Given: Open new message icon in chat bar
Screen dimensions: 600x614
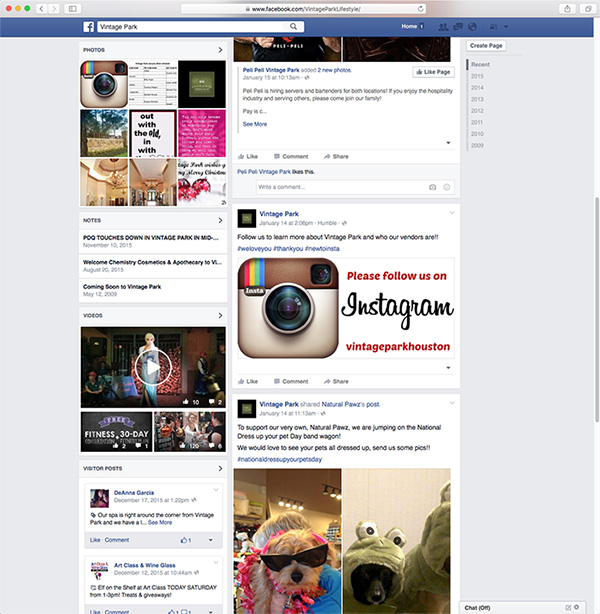Looking at the screenshot, I should pos(568,608).
